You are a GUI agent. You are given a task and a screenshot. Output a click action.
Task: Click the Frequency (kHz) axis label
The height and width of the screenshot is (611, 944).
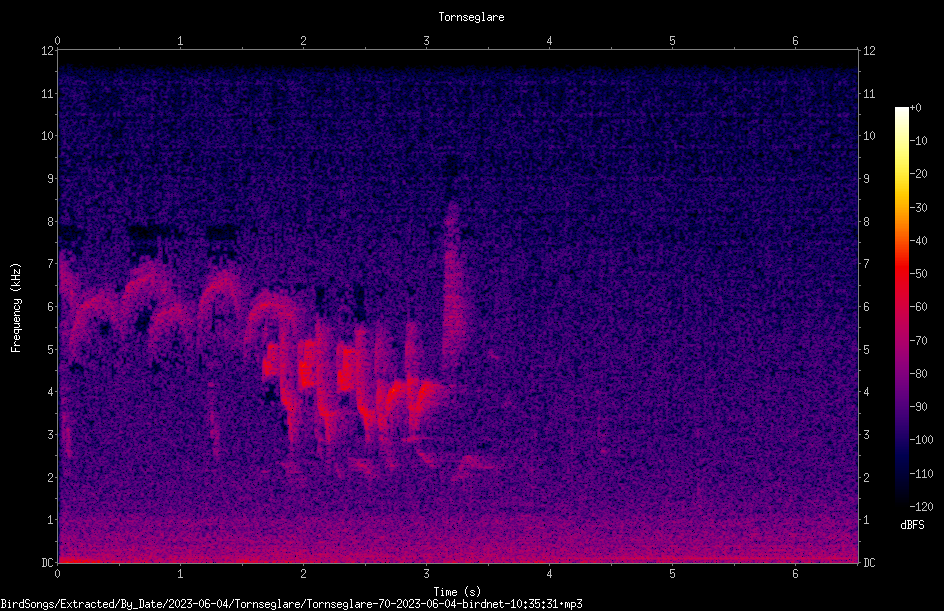click(16, 308)
